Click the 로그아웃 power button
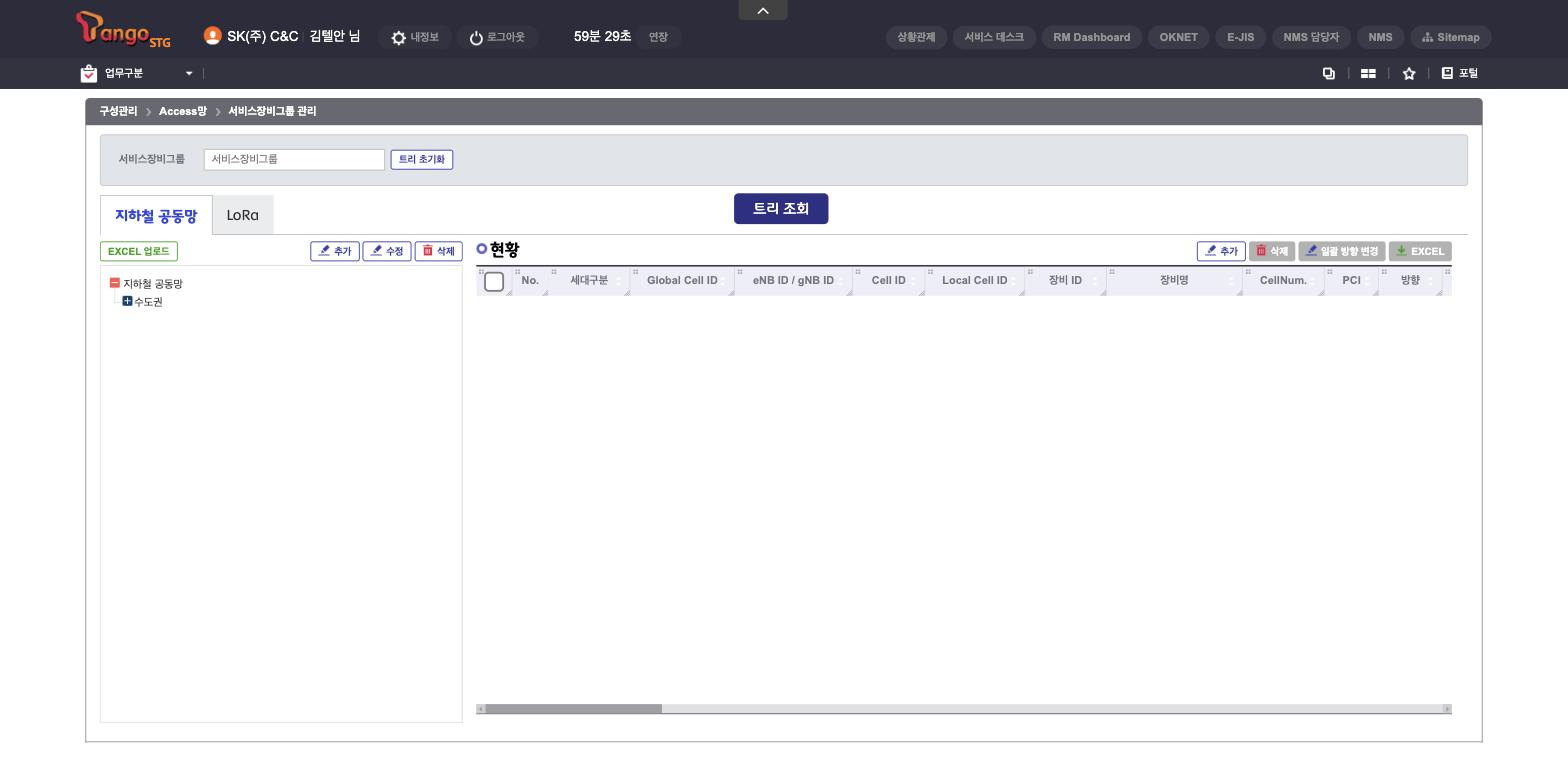 [497, 37]
